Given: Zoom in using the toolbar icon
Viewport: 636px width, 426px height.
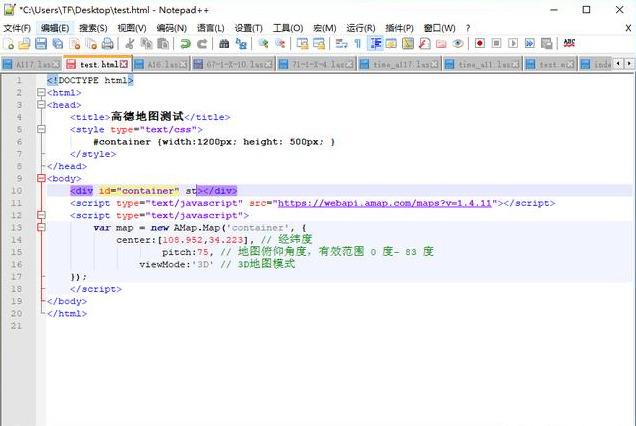Looking at the screenshot, I should tap(264, 43).
